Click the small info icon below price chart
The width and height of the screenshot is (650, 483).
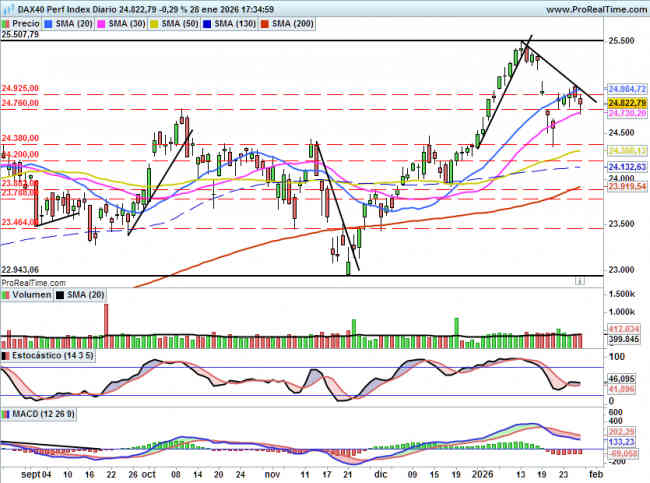click(x=579, y=283)
